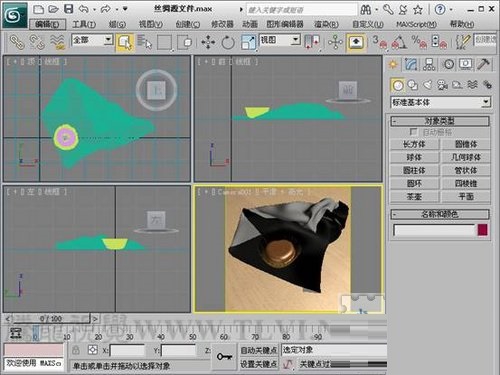Open the 编辑(E) menu
500x375 pixels.
pos(47,24)
